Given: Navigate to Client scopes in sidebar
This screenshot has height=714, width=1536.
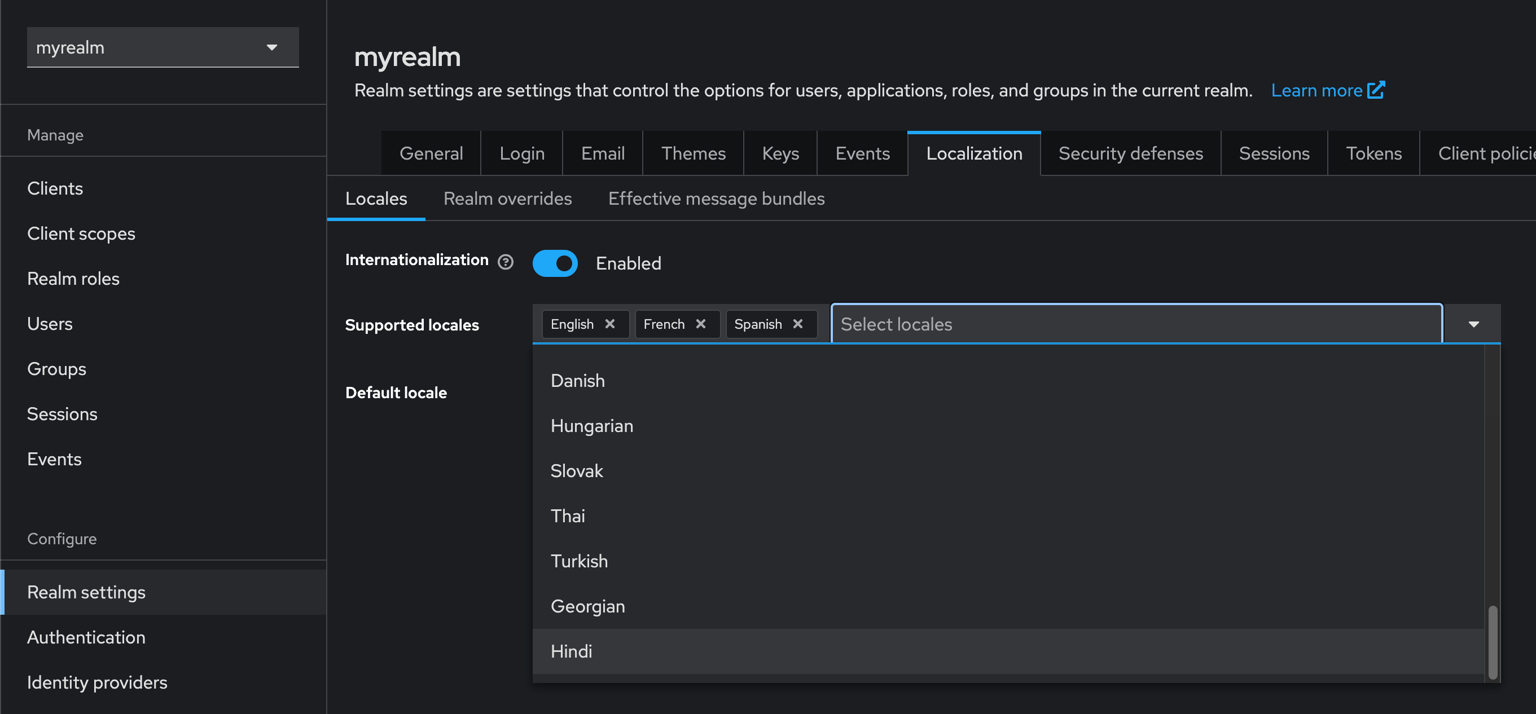Looking at the screenshot, I should [81, 233].
